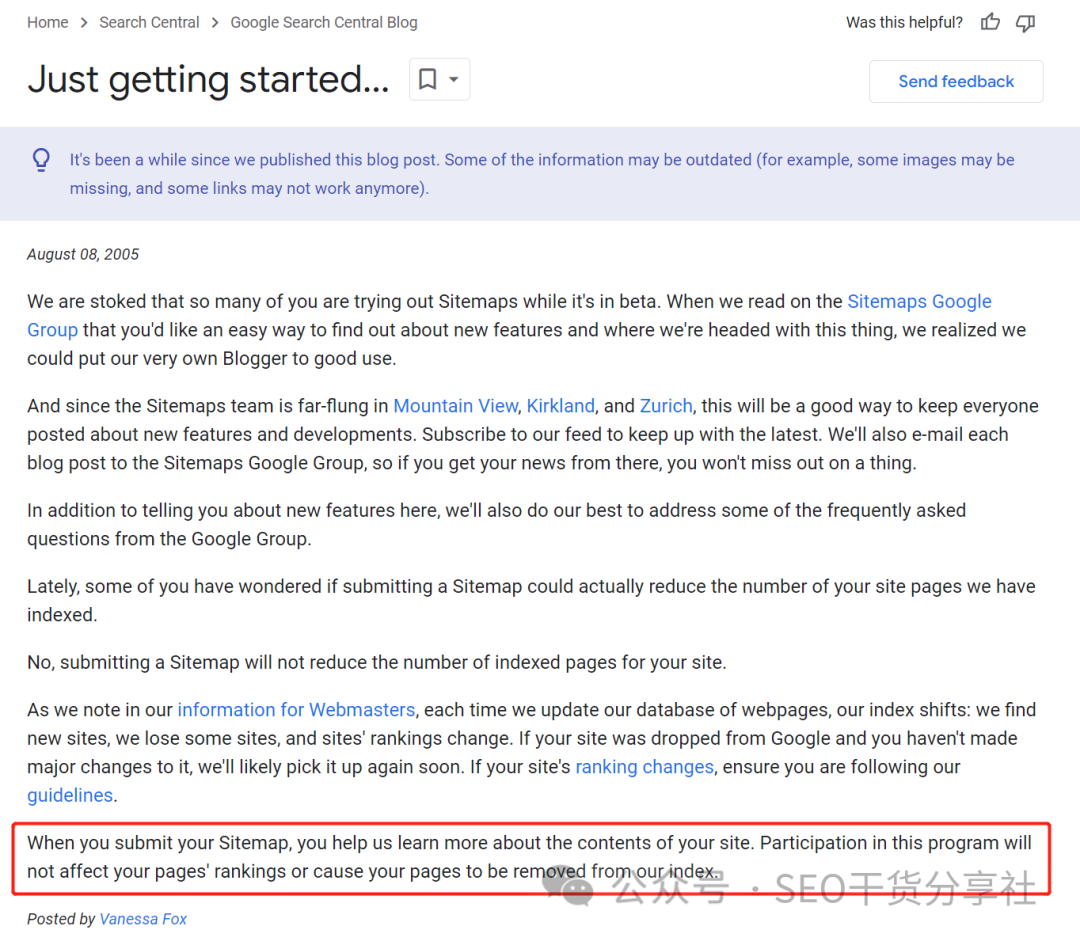Go to Home breadcrumb
The height and width of the screenshot is (945, 1080).
pyautogui.click(x=48, y=22)
